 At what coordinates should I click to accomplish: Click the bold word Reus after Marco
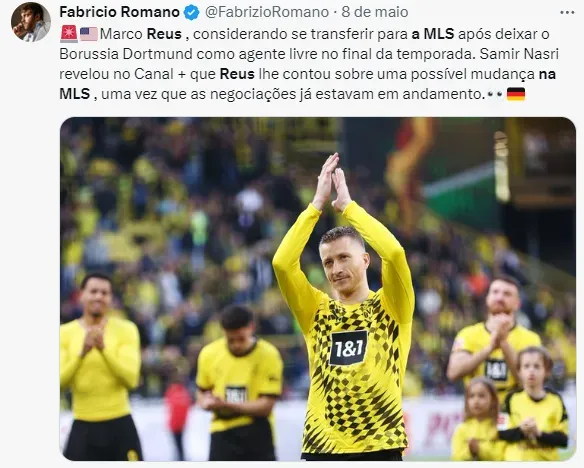click(164, 34)
